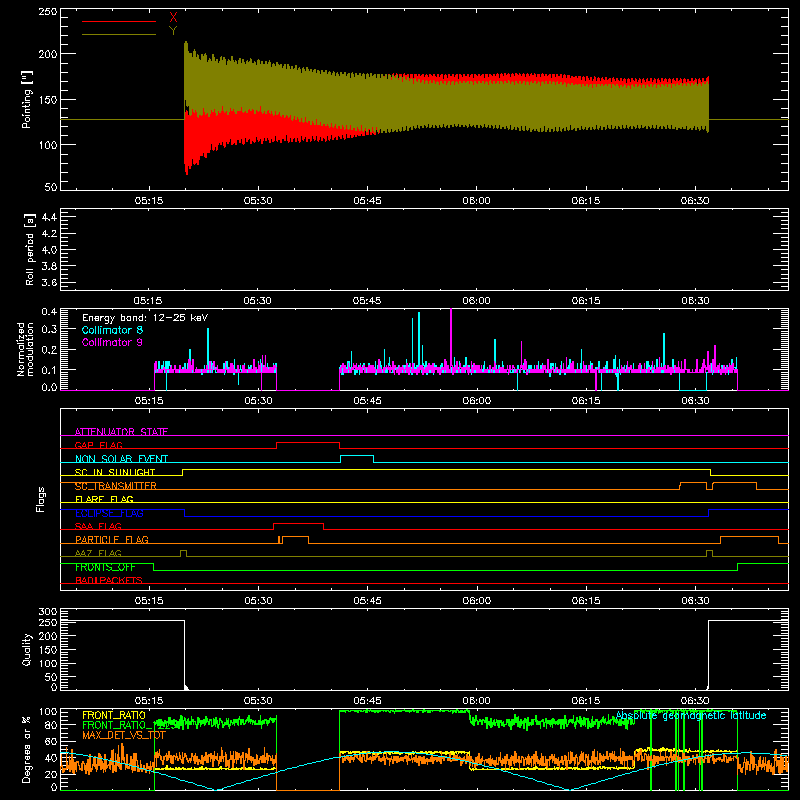Click the 0.4 value on modulation axis
This screenshot has height=800, width=800.
(49, 312)
